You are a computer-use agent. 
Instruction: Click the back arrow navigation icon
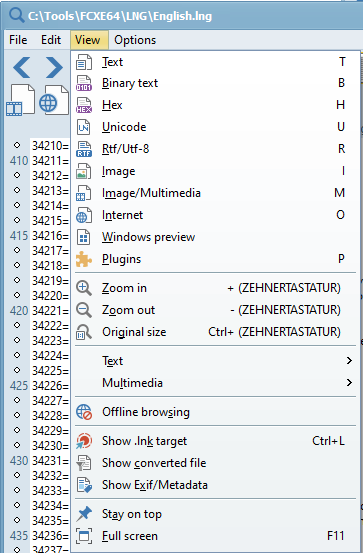[22, 67]
